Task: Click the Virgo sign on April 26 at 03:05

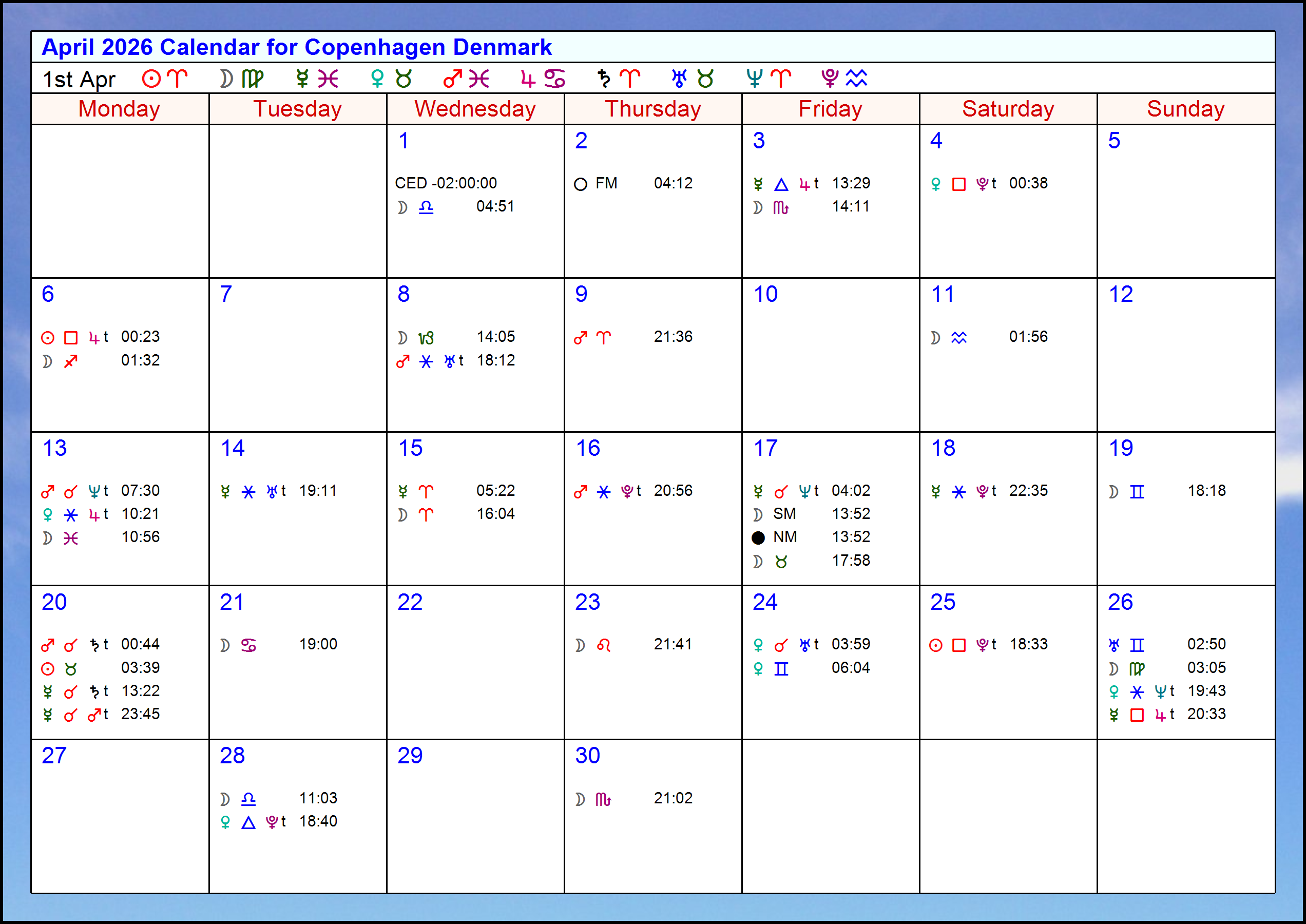Action: pos(1137,669)
